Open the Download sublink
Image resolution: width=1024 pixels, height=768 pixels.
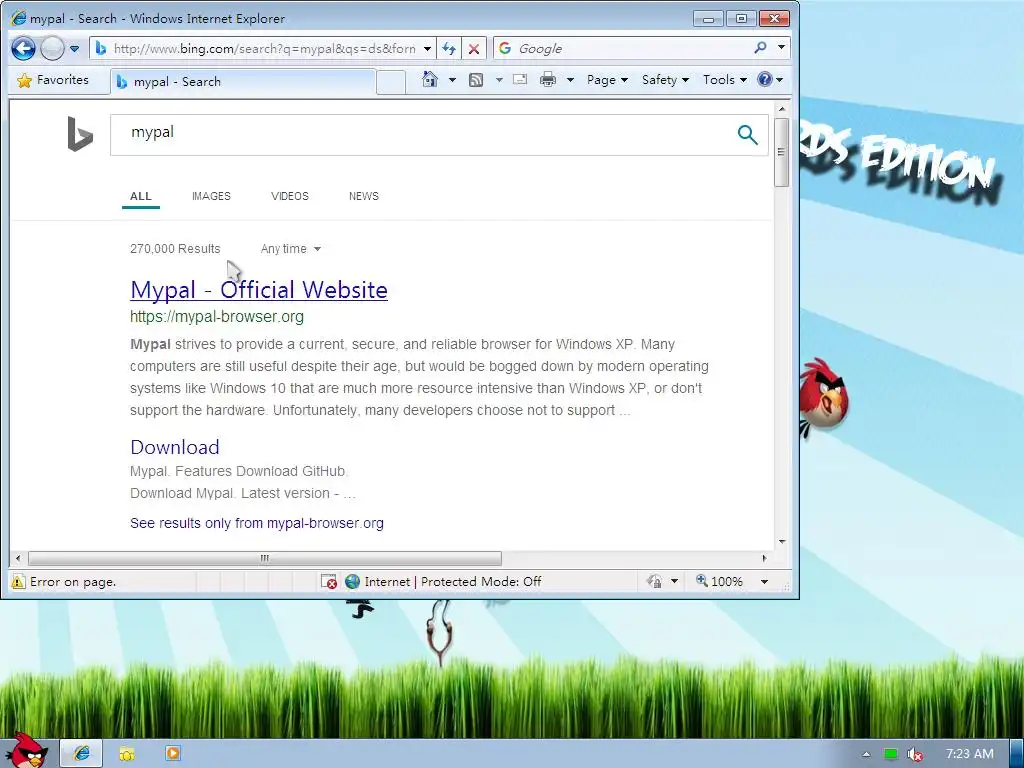[174, 447]
